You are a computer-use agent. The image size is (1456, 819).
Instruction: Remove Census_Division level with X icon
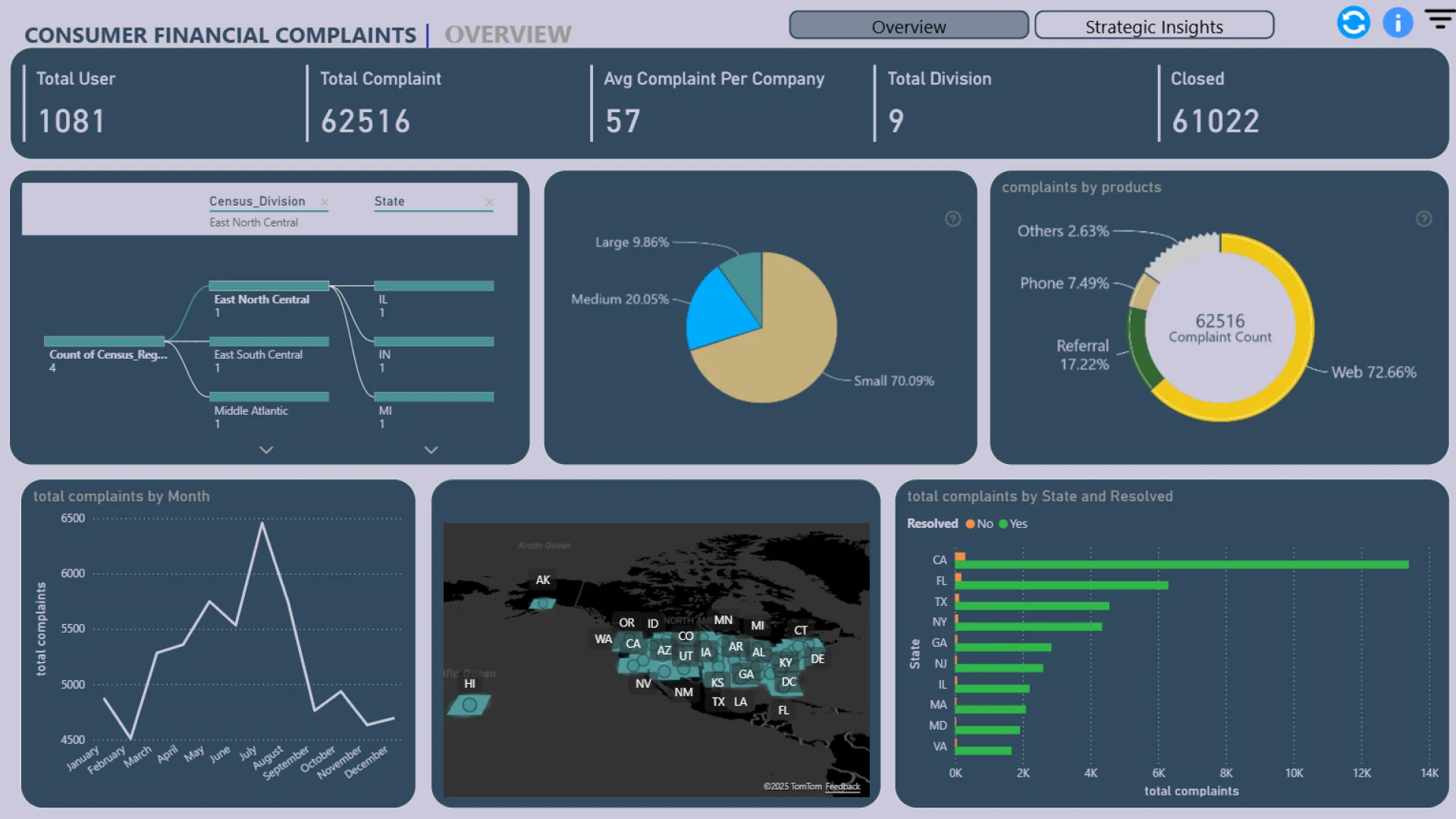tap(325, 202)
